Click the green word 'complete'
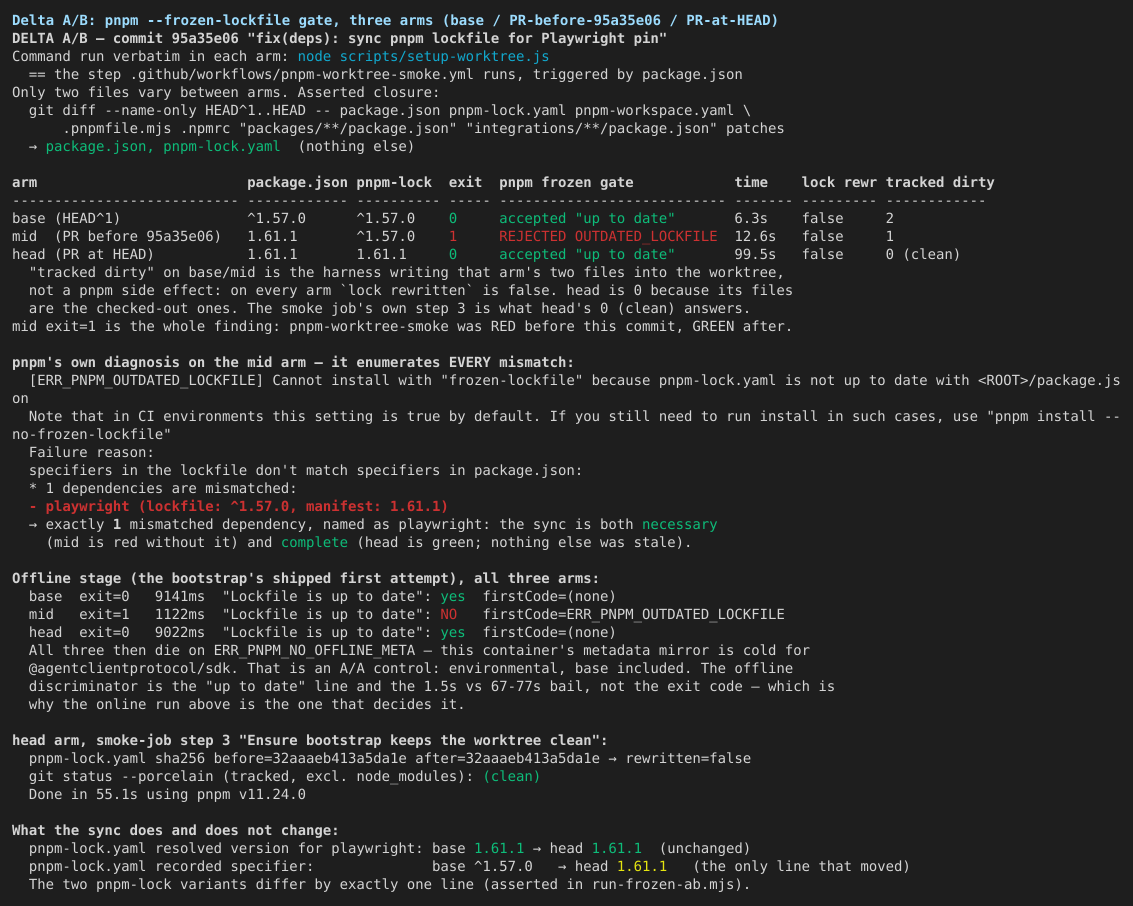The height and width of the screenshot is (906, 1133). click(314, 543)
